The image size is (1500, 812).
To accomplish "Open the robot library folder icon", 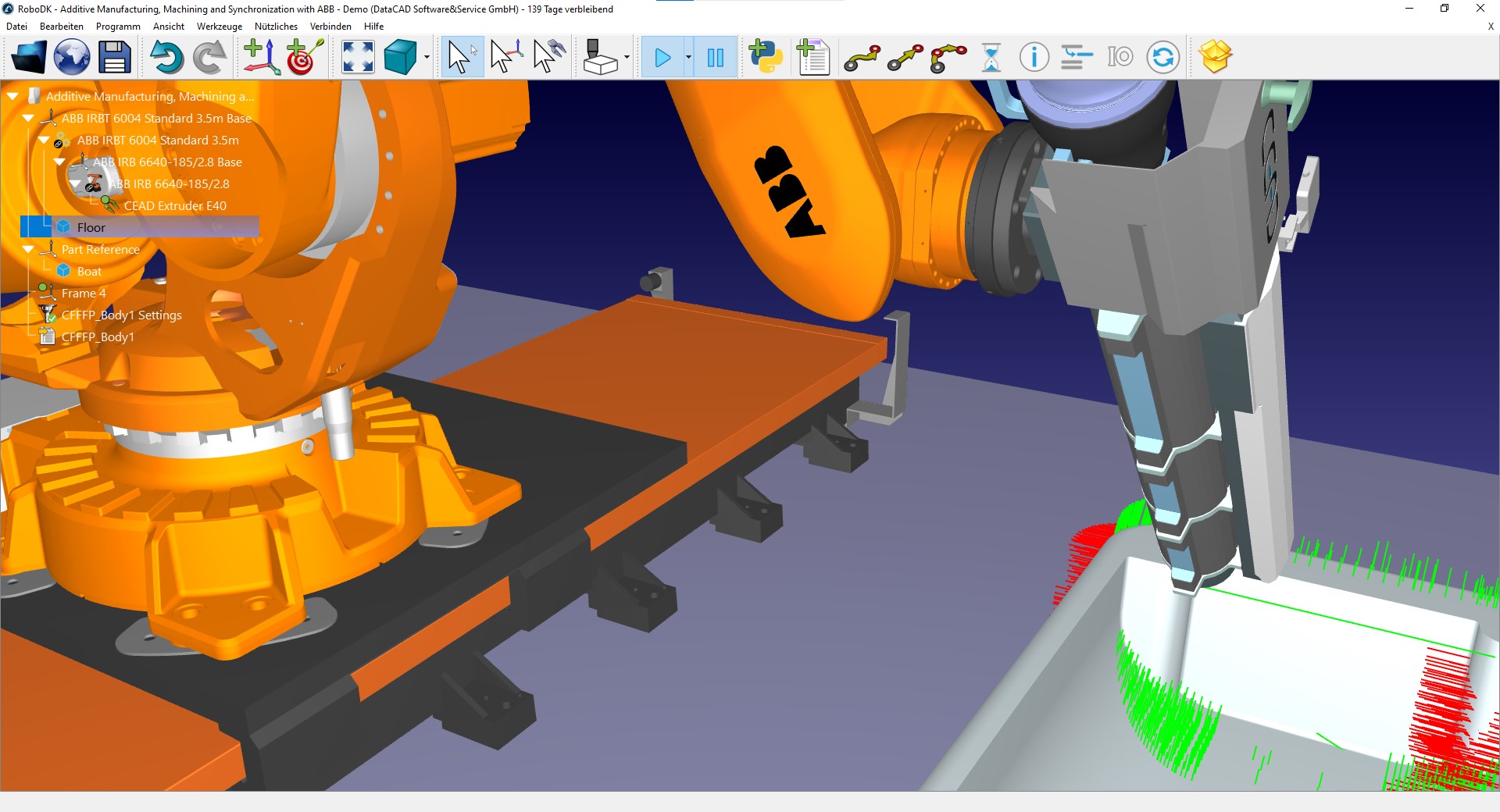I will pyautogui.click(x=29, y=57).
